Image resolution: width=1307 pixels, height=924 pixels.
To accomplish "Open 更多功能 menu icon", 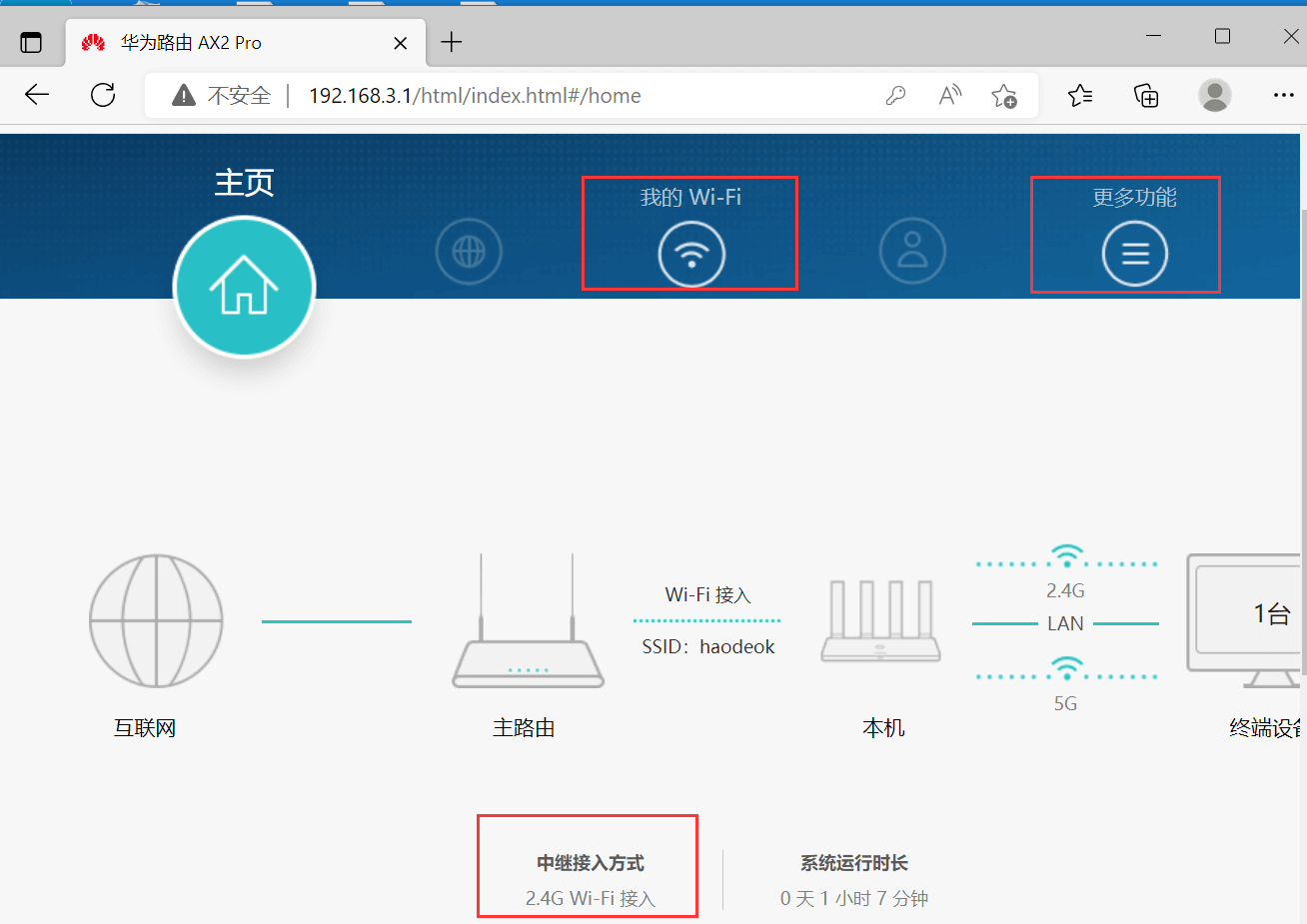I will 1135,254.
